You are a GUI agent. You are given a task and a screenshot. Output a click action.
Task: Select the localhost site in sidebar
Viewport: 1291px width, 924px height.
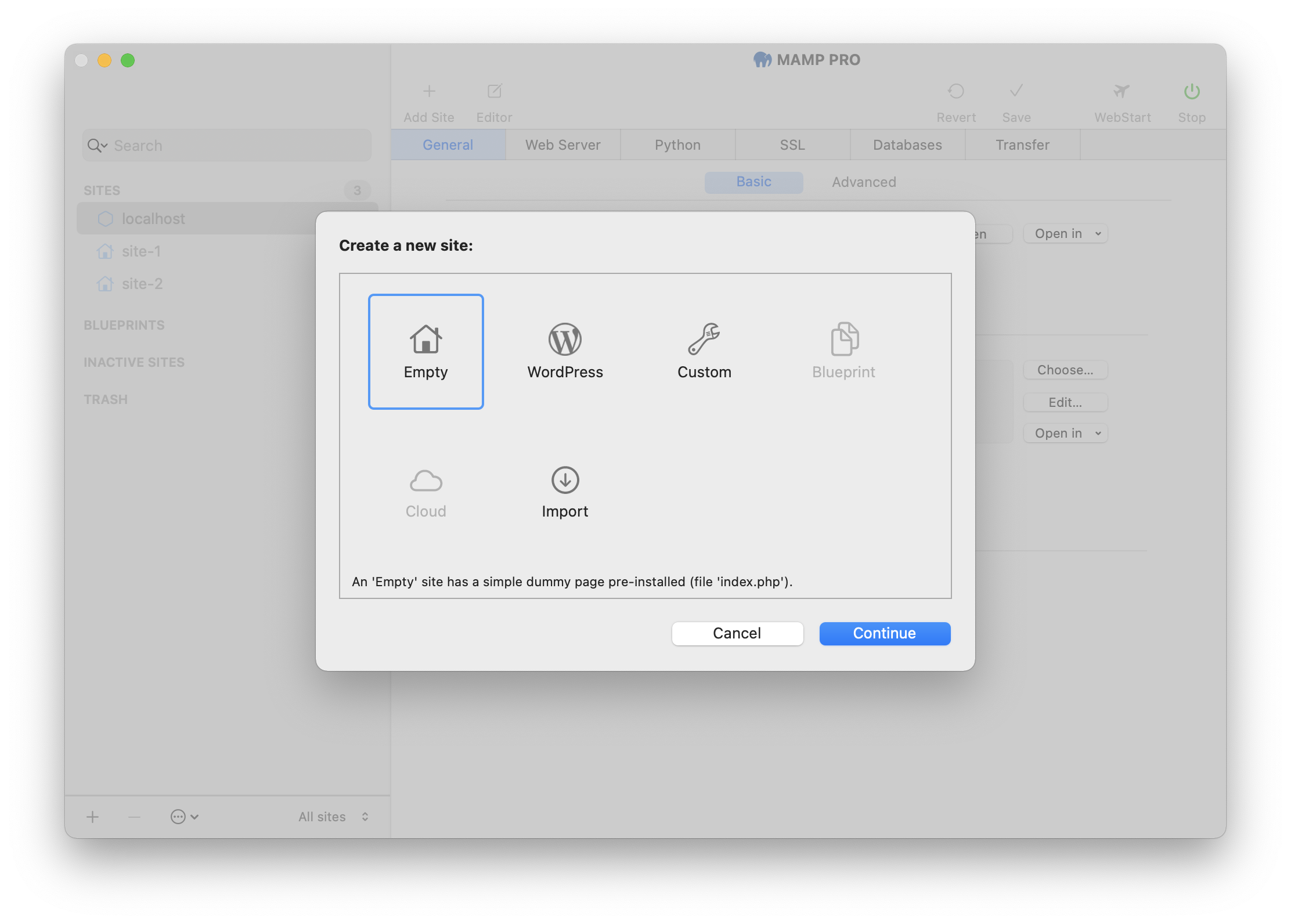pos(227,218)
